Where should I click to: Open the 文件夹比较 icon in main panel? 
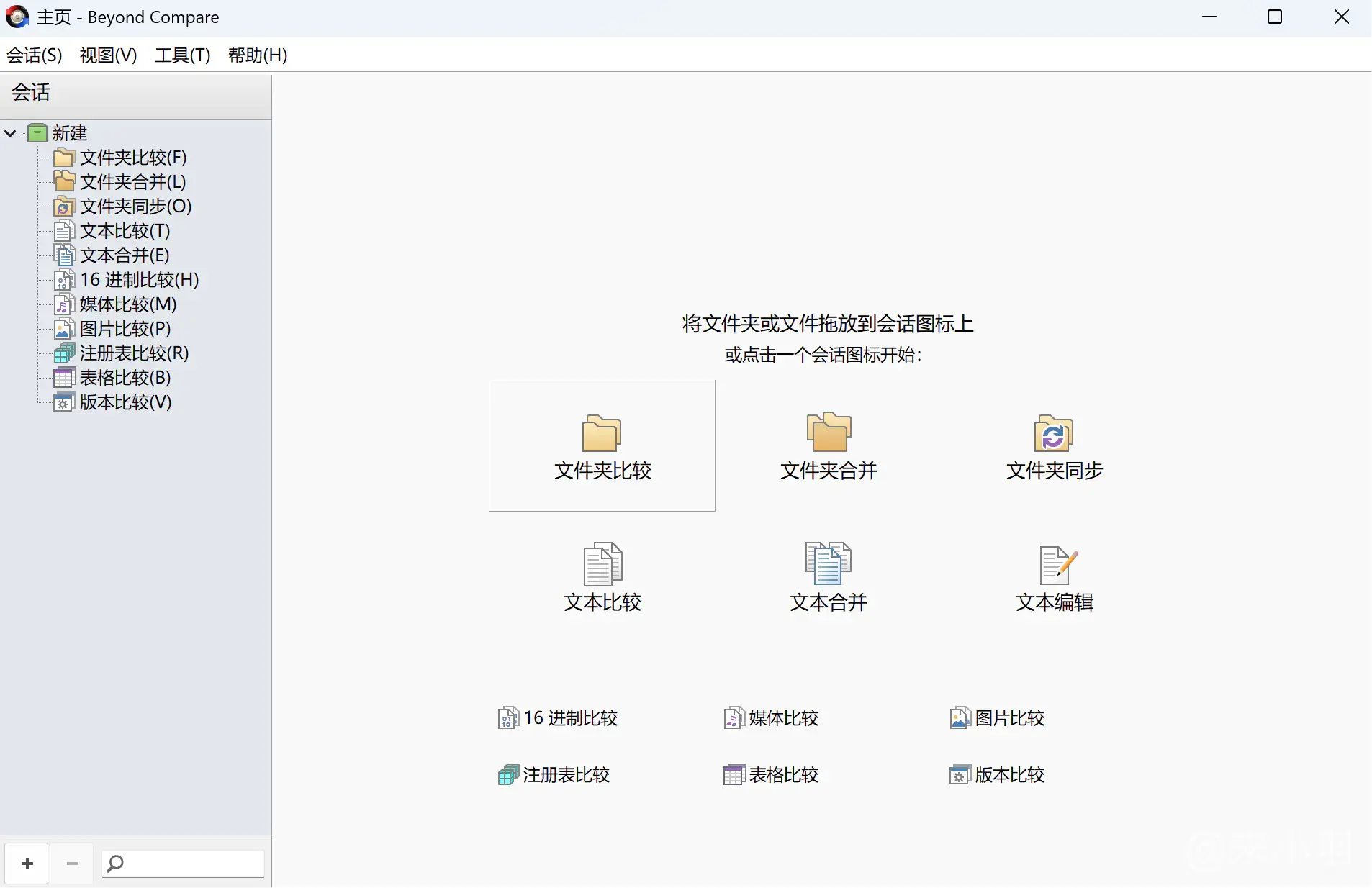pyautogui.click(x=602, y=446)
